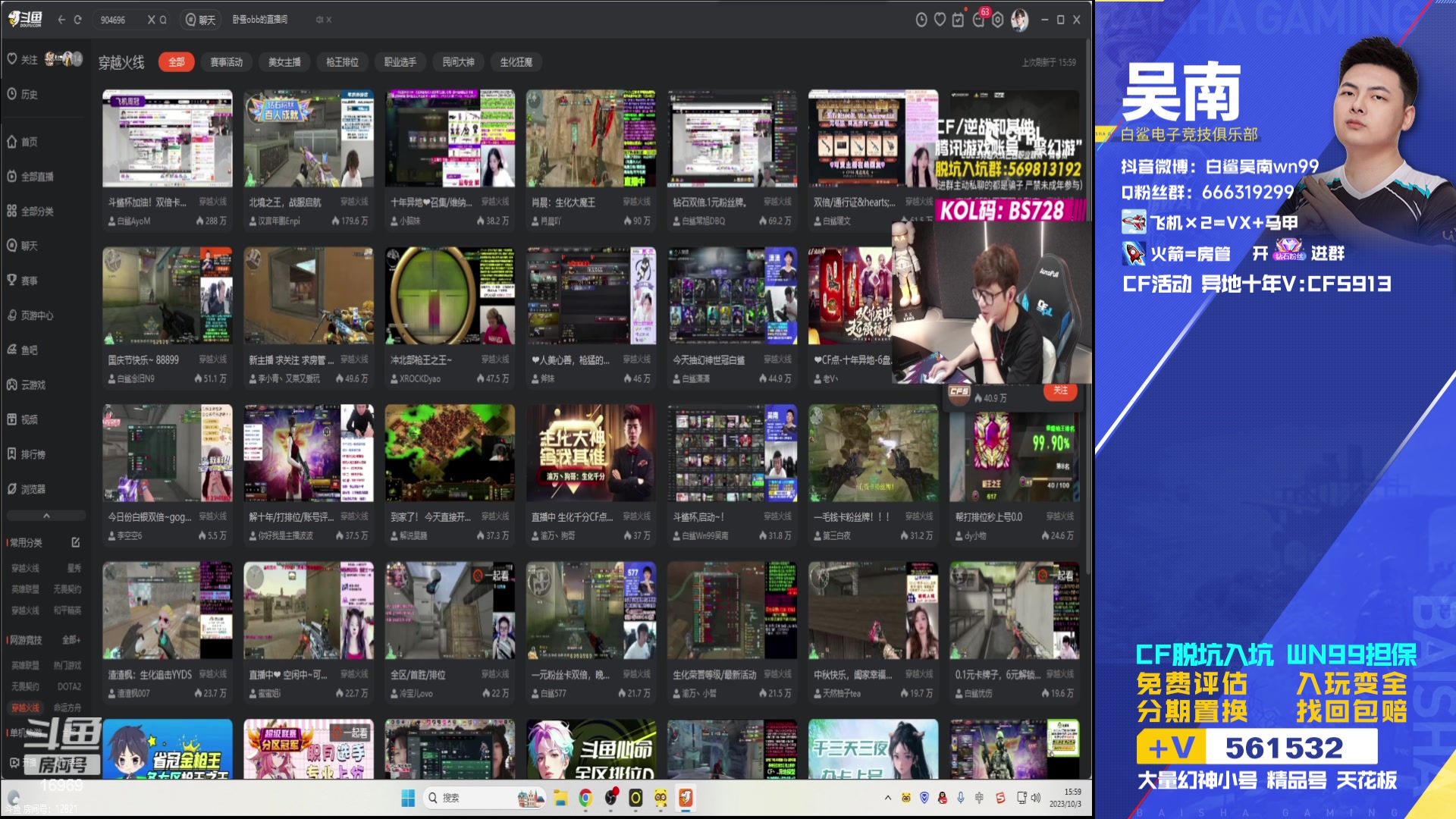This screenshot has height=819, width=1456.
Task: Select the 美女主播 category tab
Action: (284, 62)
